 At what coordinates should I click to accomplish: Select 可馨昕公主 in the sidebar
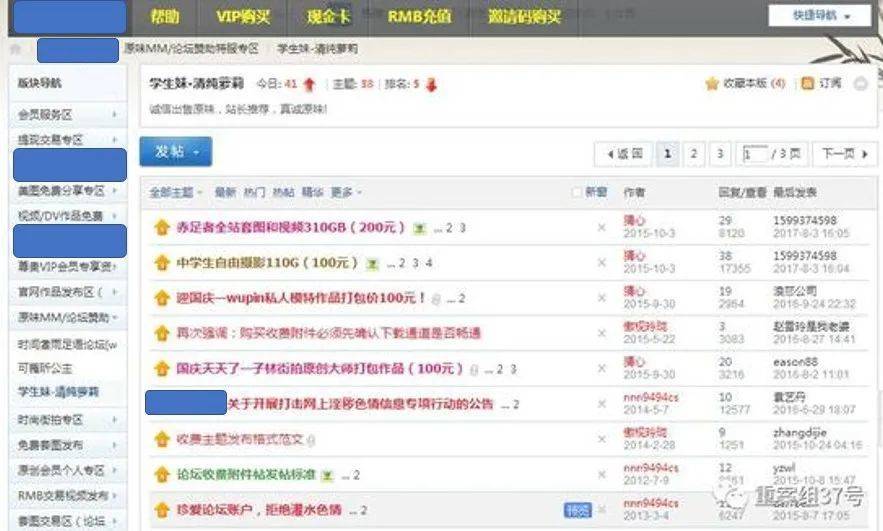[x=45, y=369]
